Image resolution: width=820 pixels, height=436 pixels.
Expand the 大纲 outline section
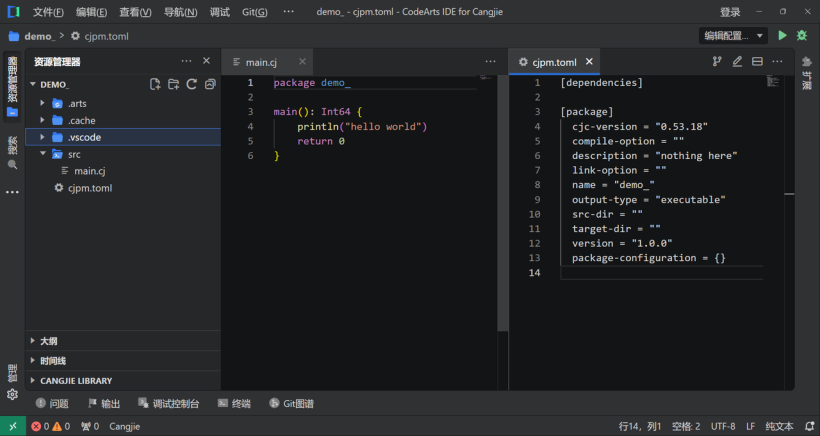click(x=123, y=341)
